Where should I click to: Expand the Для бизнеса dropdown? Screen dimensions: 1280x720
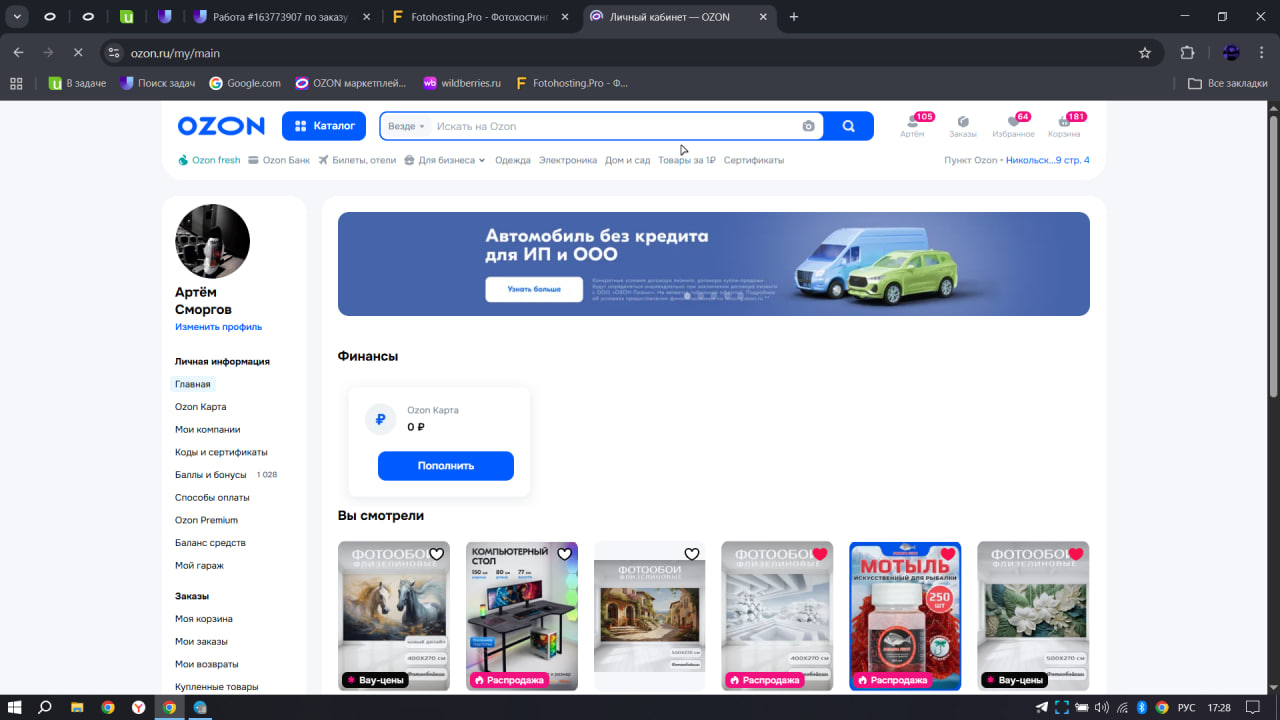tap(445, 160)
